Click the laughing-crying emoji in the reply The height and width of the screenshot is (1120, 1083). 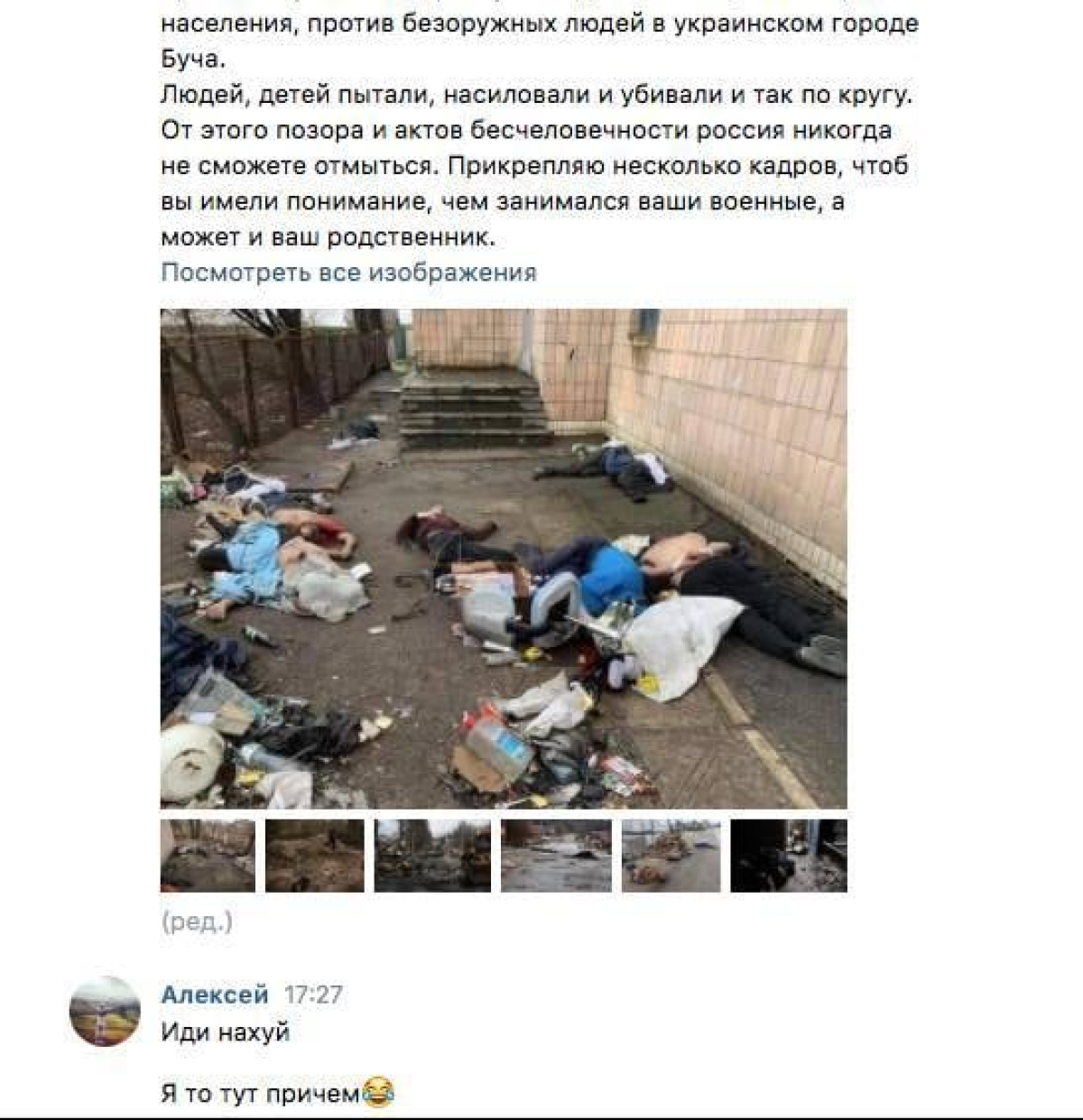pyautogui.click(x=378, y=1094)
